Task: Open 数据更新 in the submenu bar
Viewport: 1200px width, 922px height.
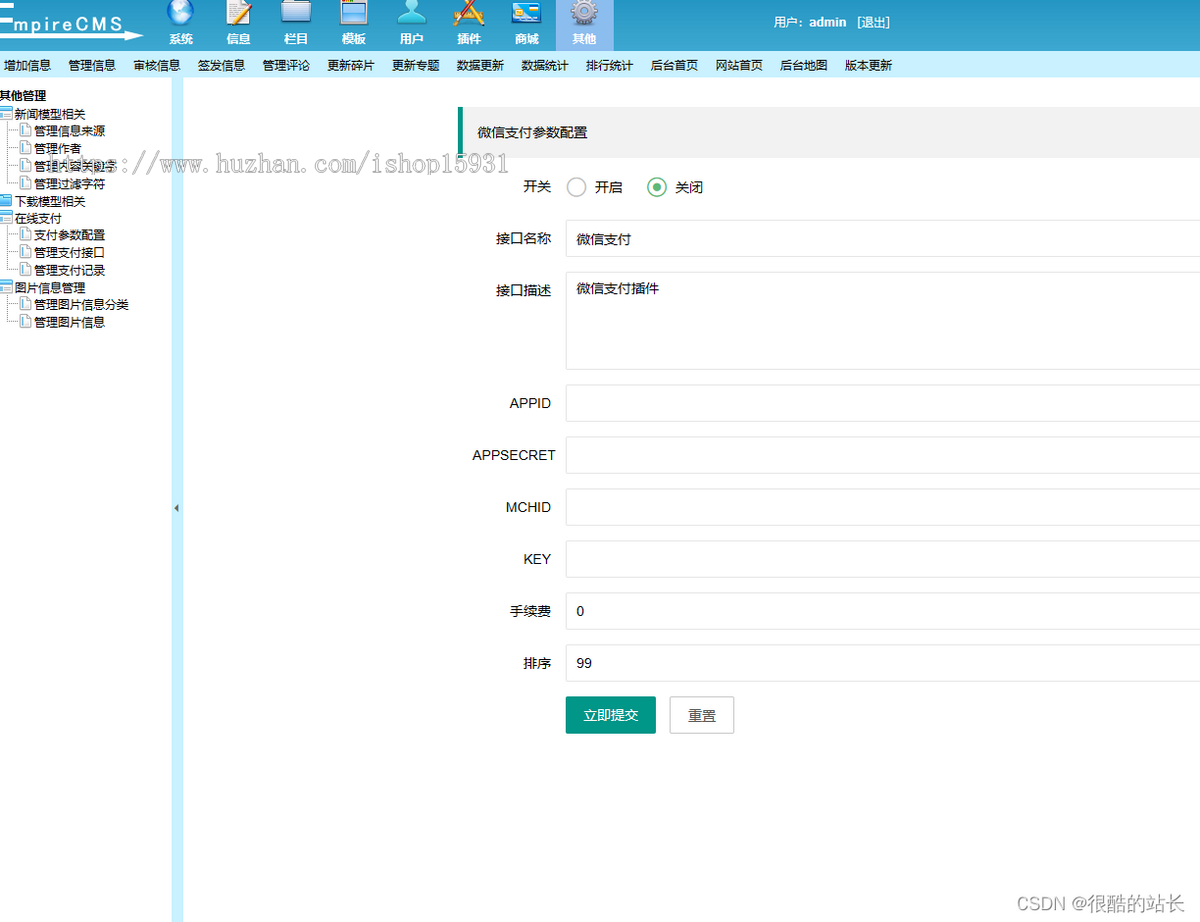Action: click(x=480, y=66)
